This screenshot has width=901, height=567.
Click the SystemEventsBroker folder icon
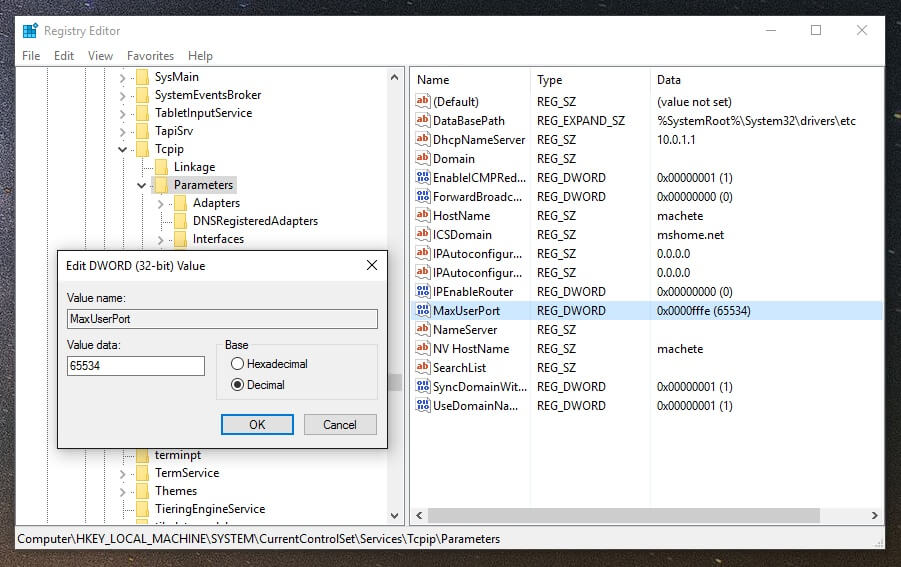(143, 95)
